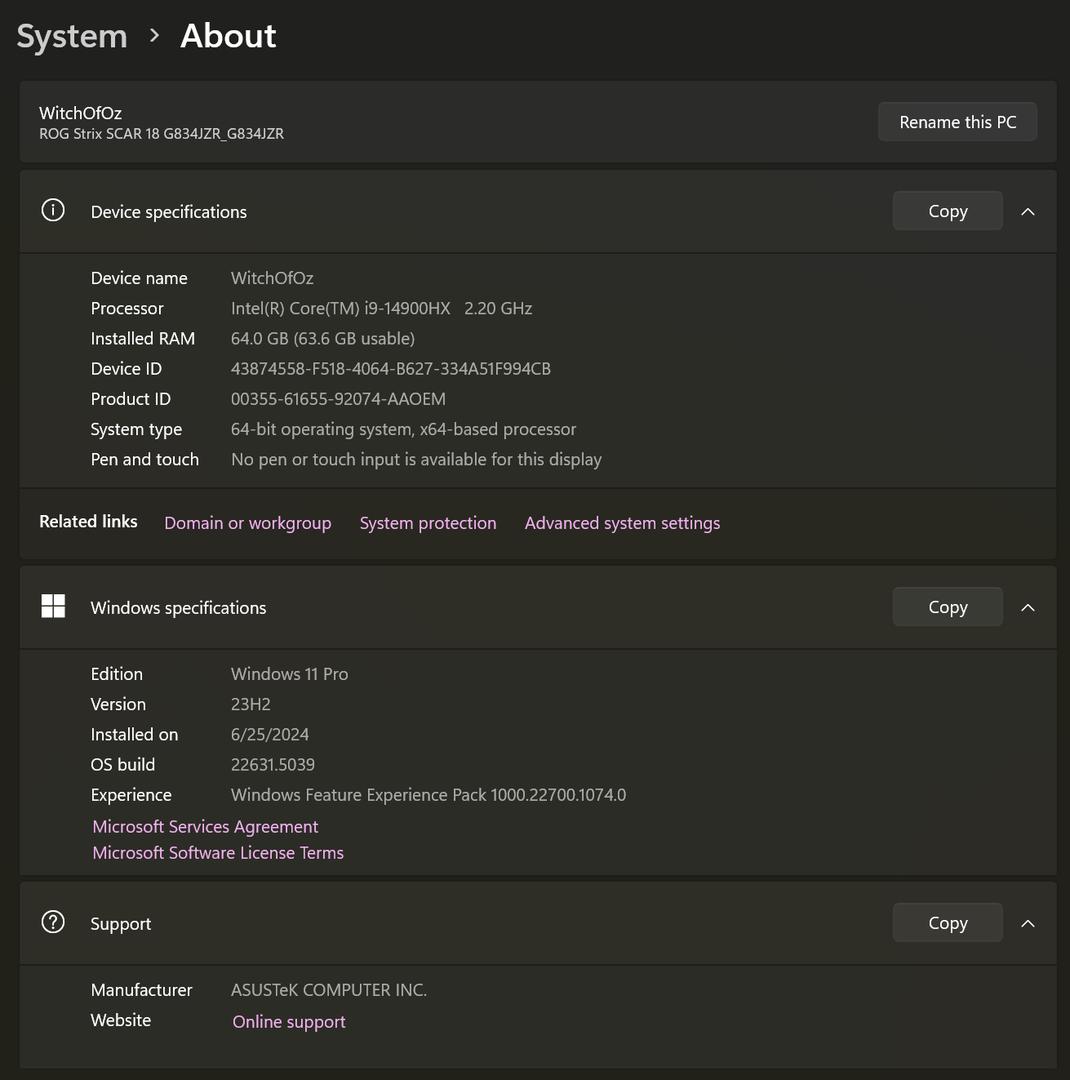This screenshot has width=1070, height=1080.
Task: Go back to System in breadcrumb
Action: pyautogui.click(x=72, y=36)
